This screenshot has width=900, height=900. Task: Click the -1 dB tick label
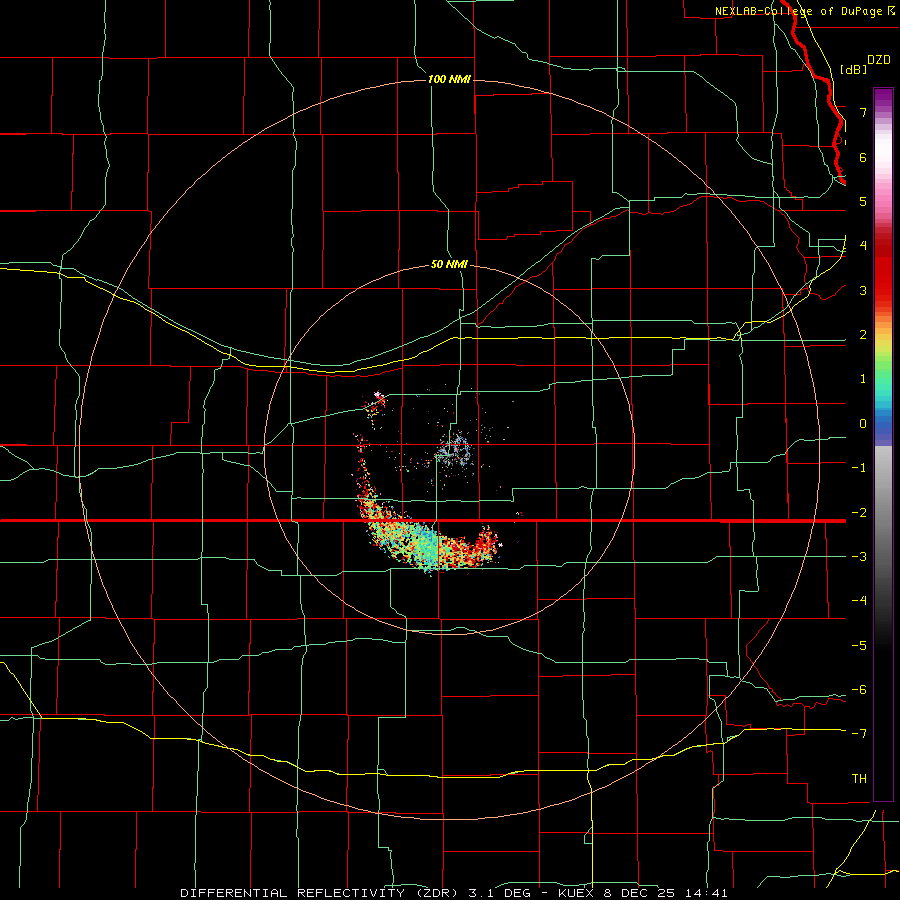click(x=859, y=468)
